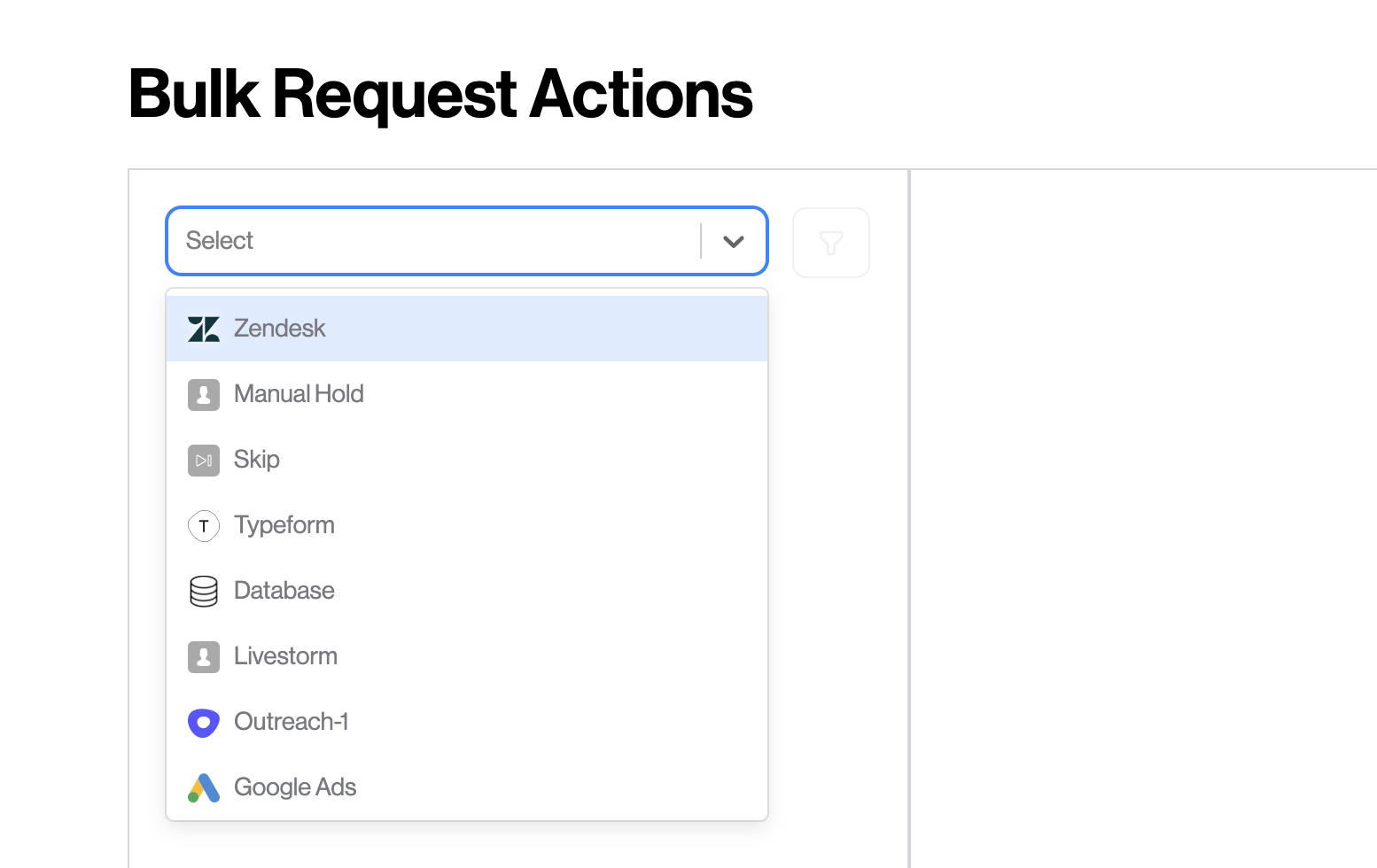Choose the Manual Hold option
This screenshot has width=1377, height=868.
[x=467, y=394]
